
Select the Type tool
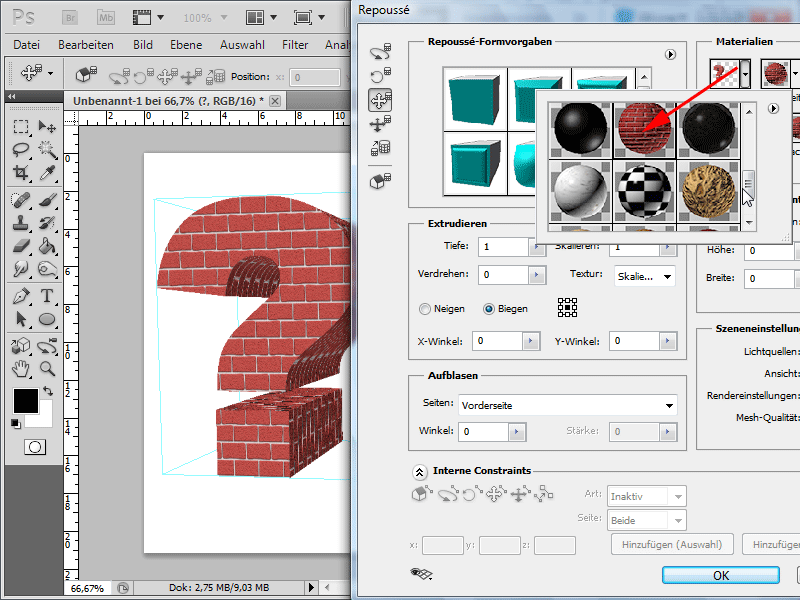[x=47, y=296]
